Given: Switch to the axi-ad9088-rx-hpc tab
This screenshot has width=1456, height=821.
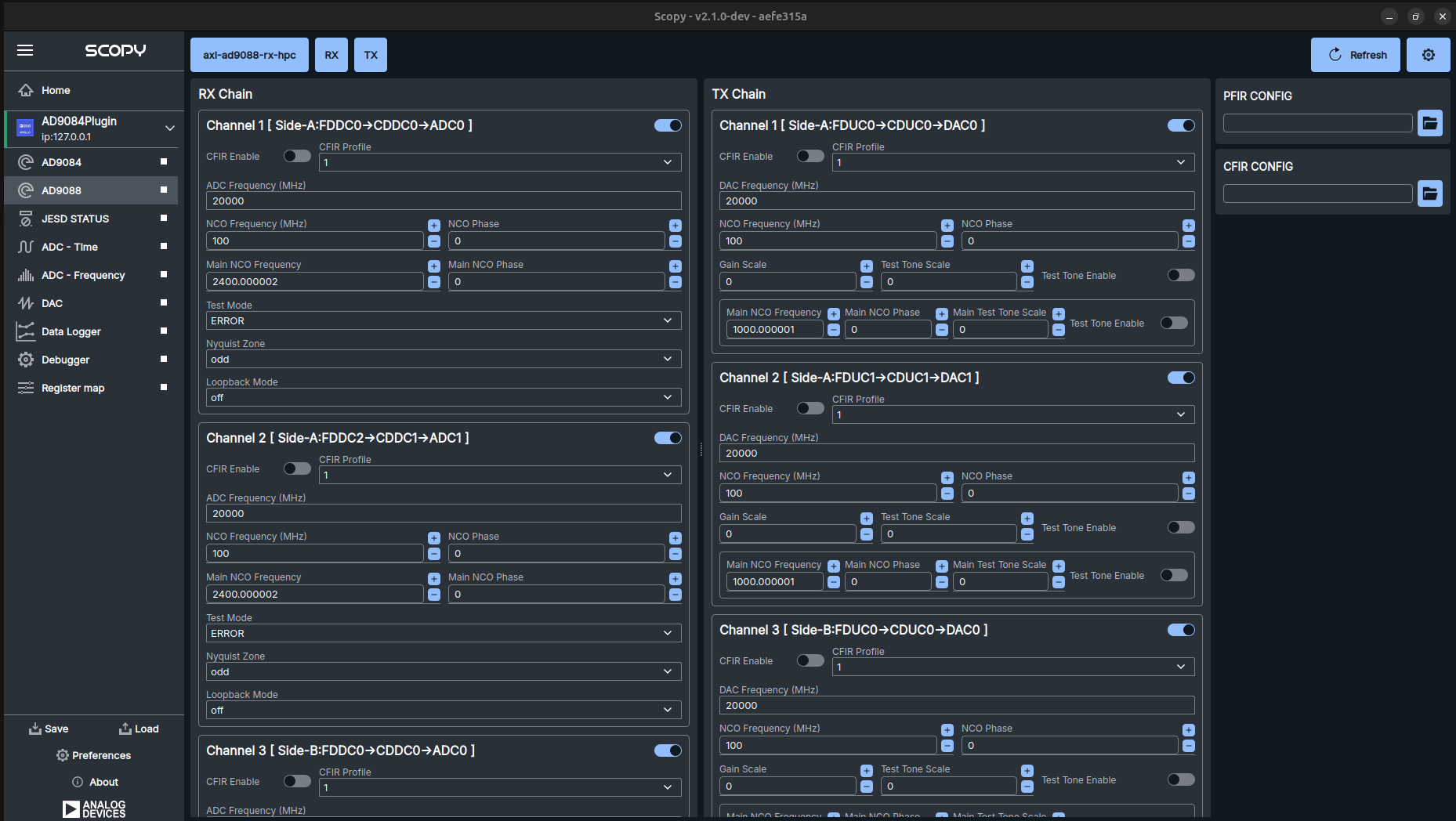Looking at the screenshot, I should [x=249, y=55].
